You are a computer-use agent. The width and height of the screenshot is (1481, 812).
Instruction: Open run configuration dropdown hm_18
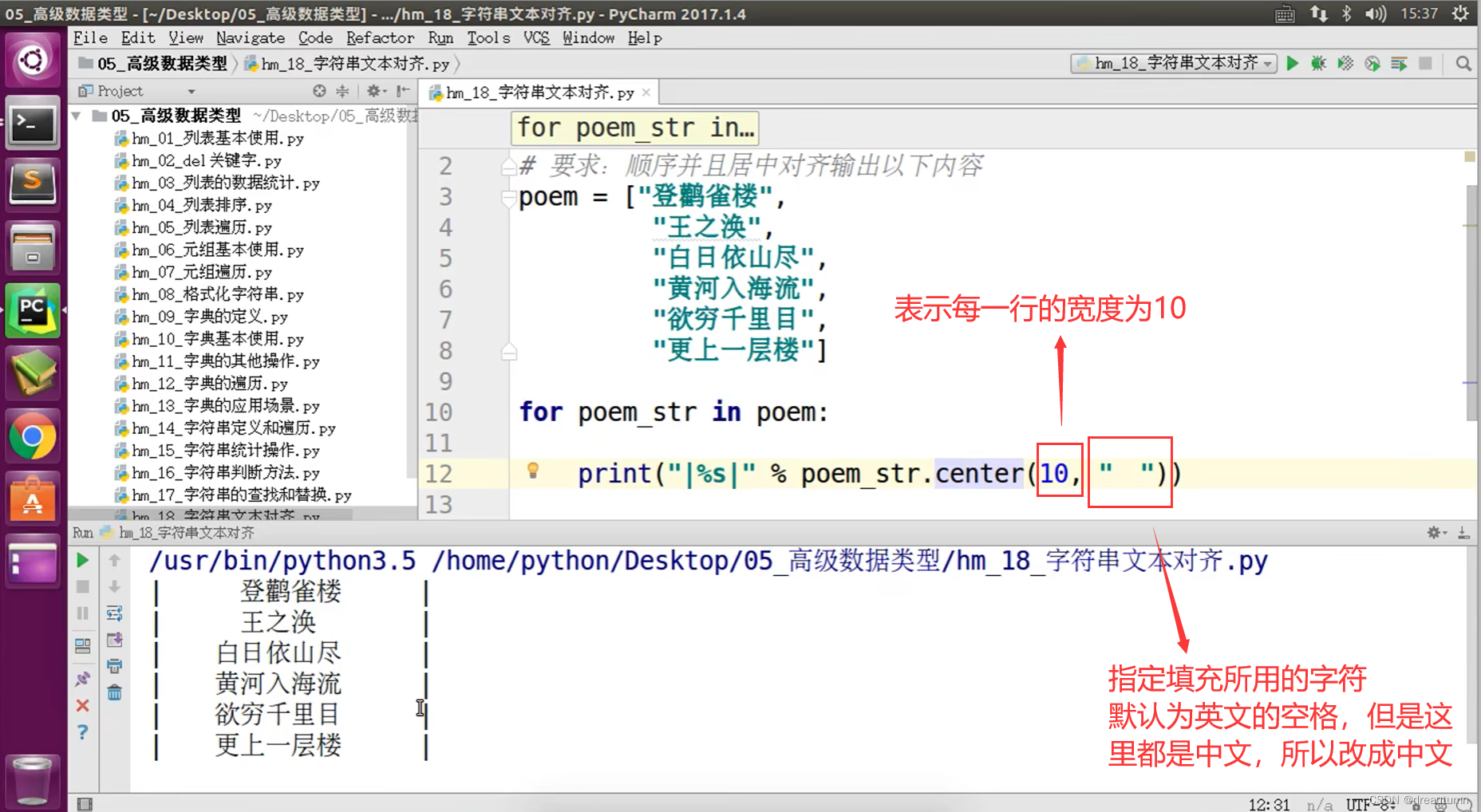tap(1174, 64)
